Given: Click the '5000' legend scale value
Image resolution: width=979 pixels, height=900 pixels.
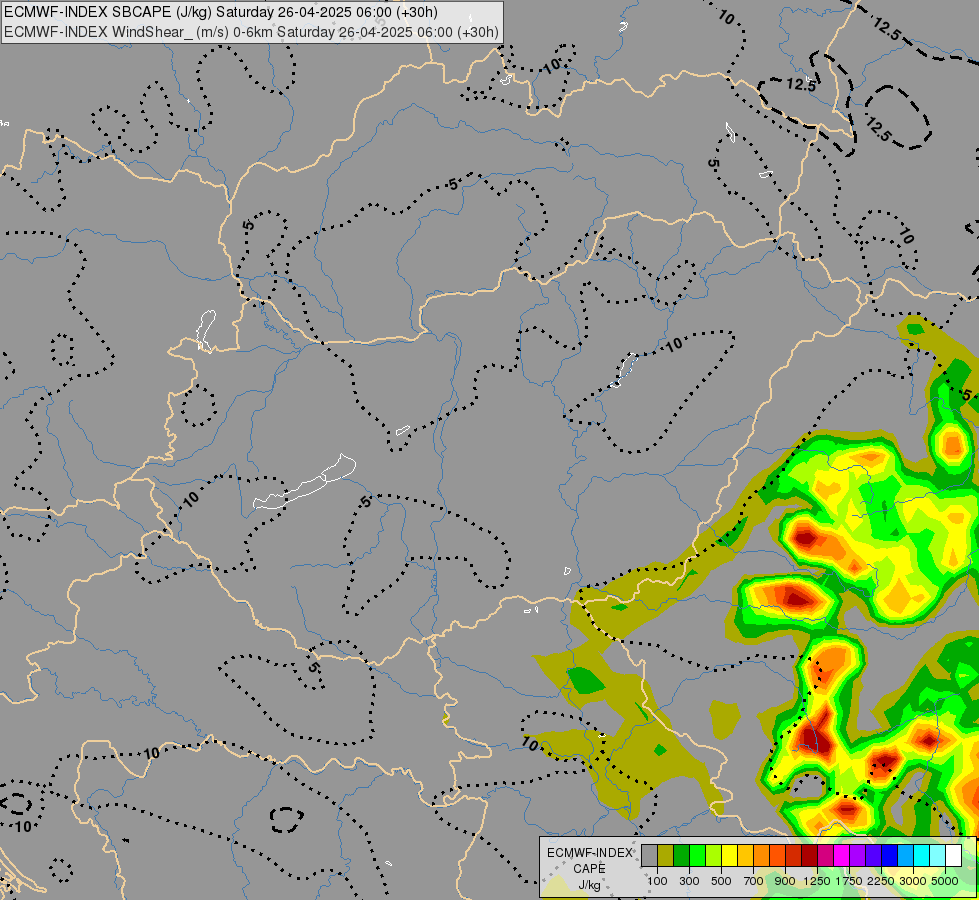Looking at the screenshot, I should [x=945, y=881].
